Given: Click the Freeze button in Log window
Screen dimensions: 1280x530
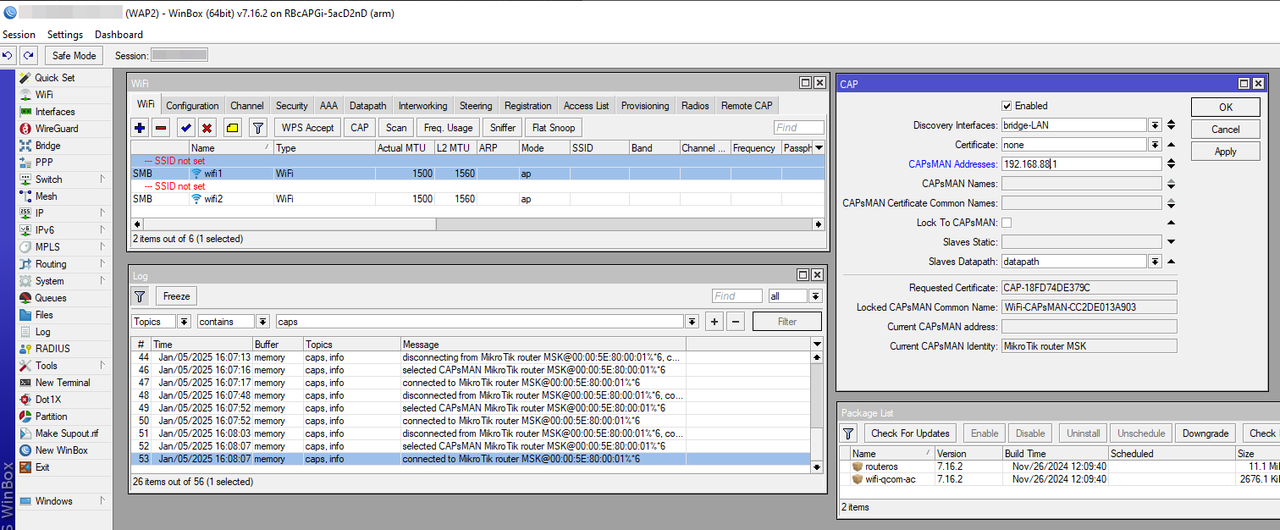Looking at the screenshot, I should [x=177, y=296].
